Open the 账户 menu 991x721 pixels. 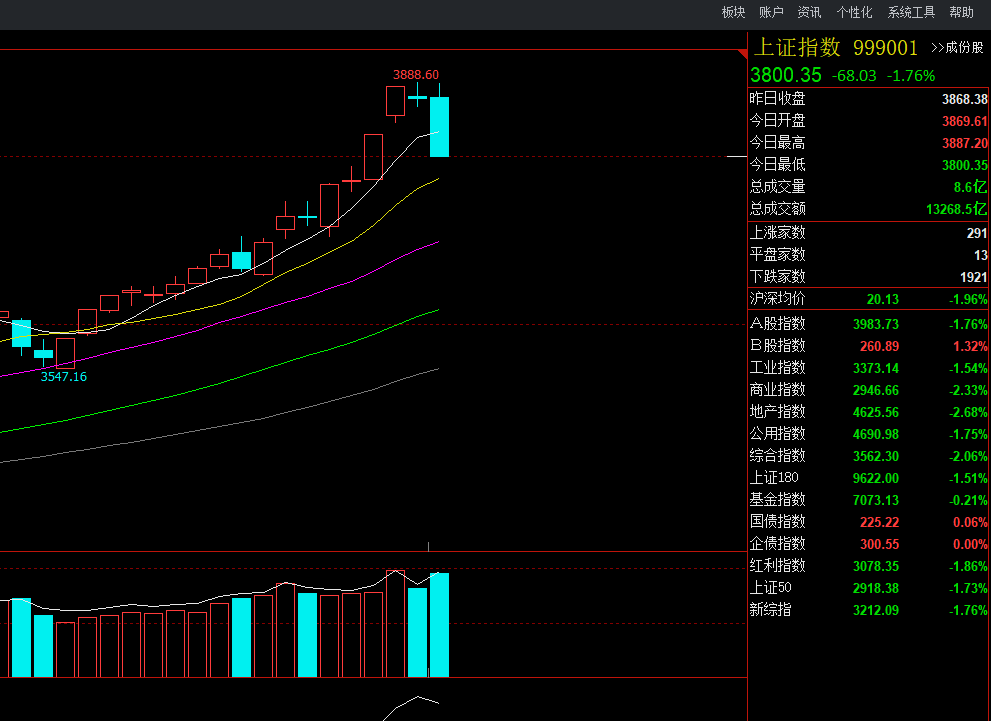[x=771, y=12]
